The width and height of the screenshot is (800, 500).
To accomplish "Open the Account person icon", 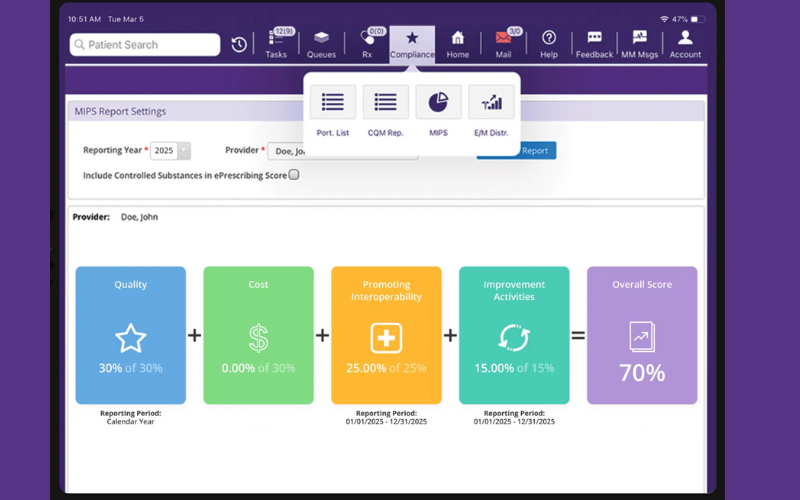I will pyautogui.click(x=685, y=44).
